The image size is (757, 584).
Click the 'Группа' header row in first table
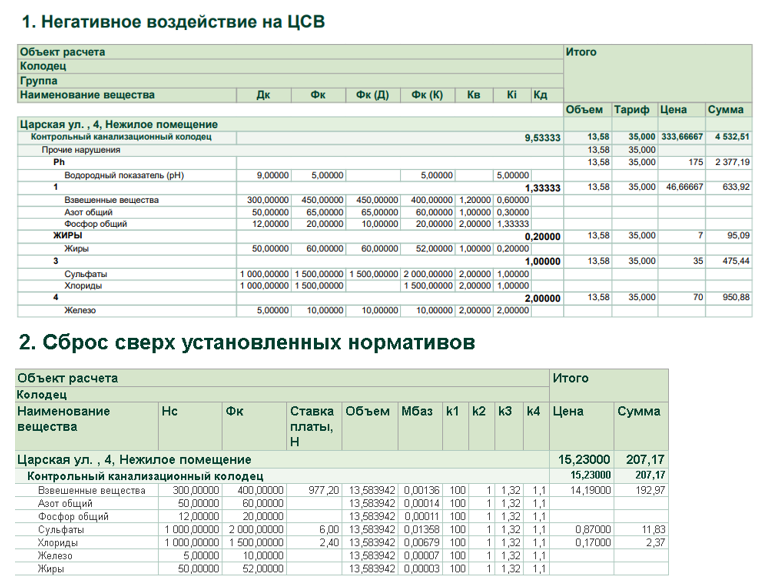[x=38, y=81]
